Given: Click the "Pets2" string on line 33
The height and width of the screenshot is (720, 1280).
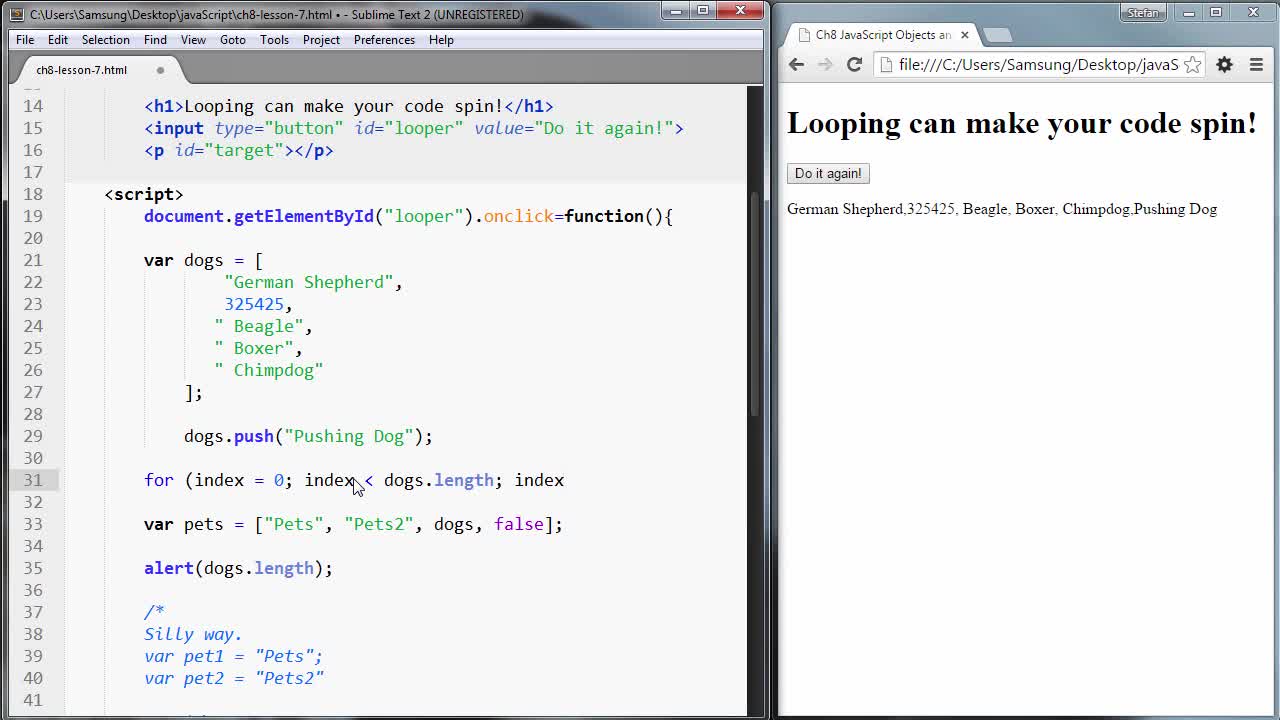Looking at the screenshot, I should pyautogui.click(x=379, y=524).
